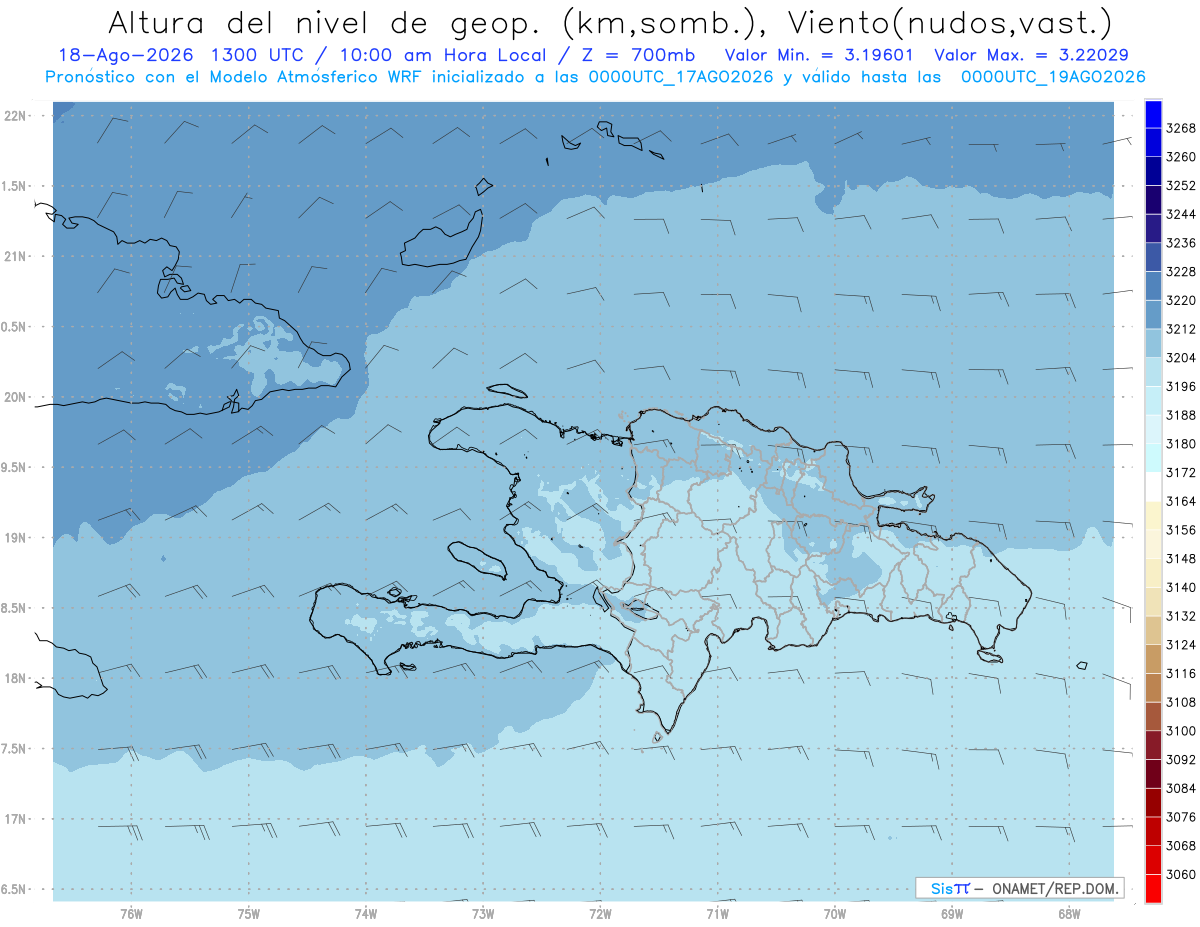Click the 3204 colorbar label
Image resolution: width=1200 pixels, height=927 pixels.
click(x=1181, y=358)
